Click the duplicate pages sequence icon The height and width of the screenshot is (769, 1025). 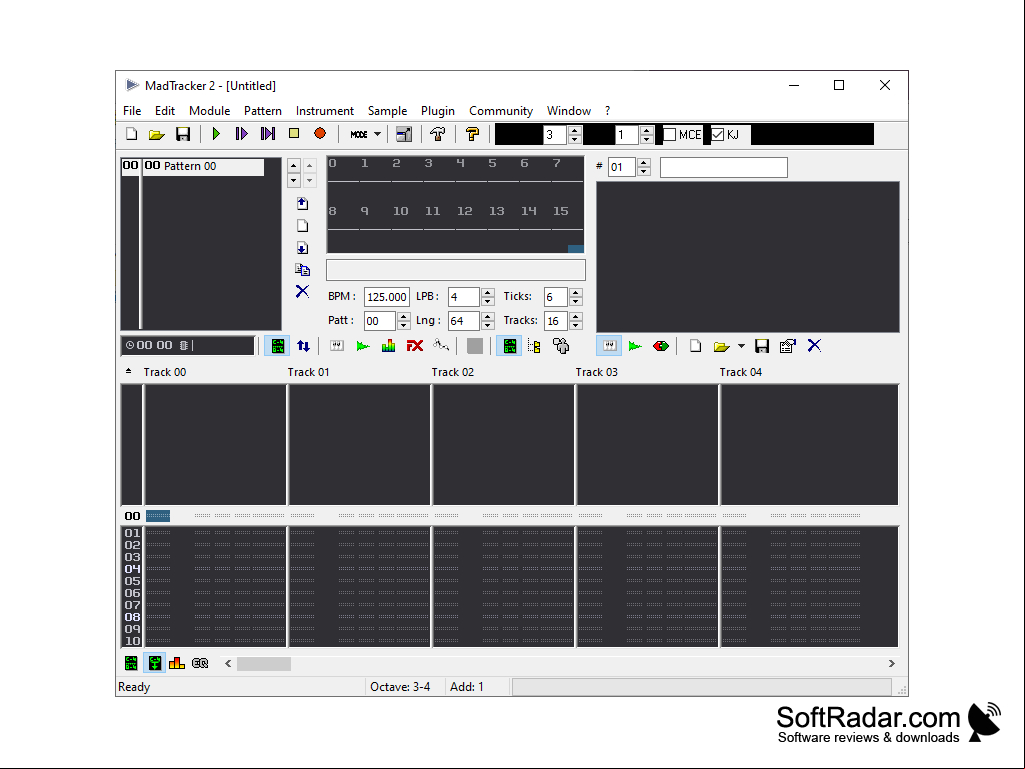click(302, 269)
